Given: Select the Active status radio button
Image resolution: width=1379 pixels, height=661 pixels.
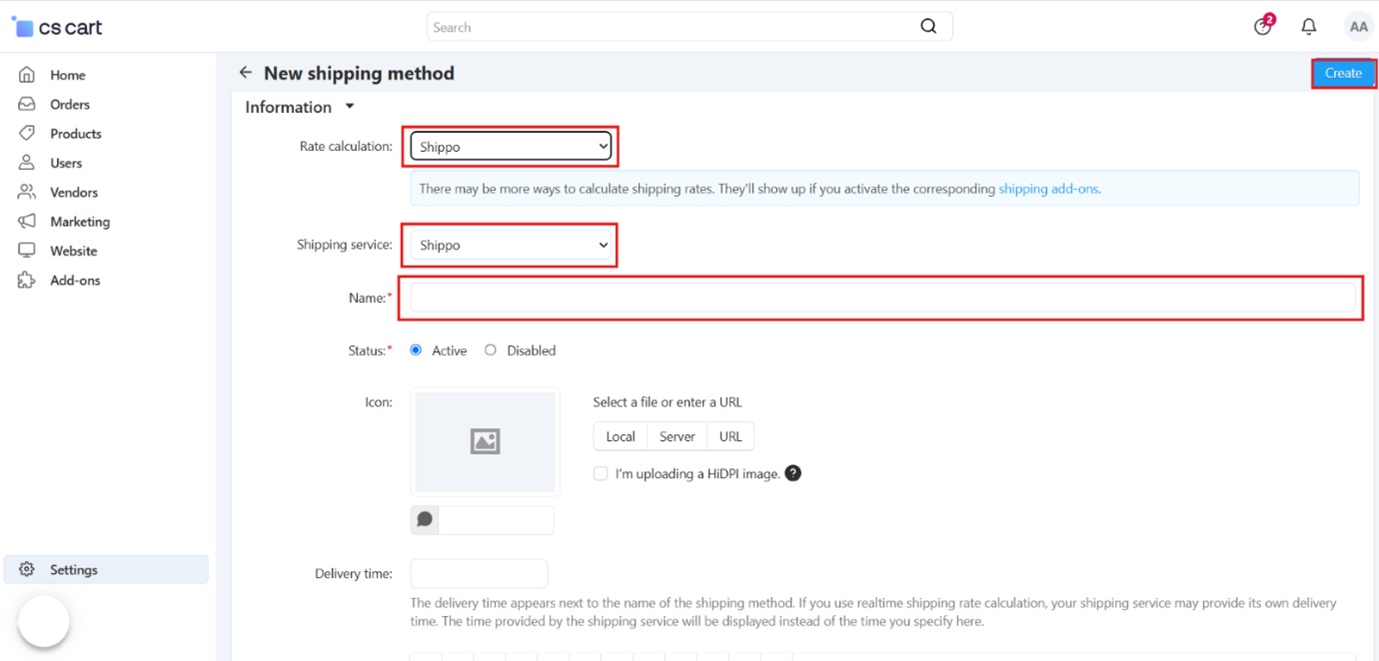Looking at the screenshot, I should point(416,350).
